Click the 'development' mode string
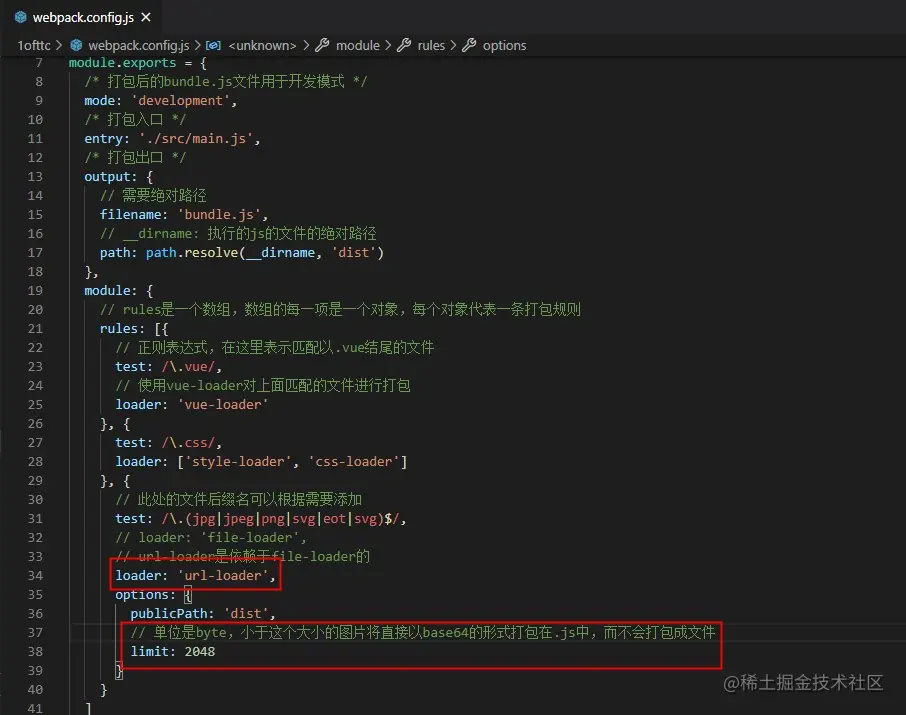The image size is (906, 715). (x=180, y=101)
